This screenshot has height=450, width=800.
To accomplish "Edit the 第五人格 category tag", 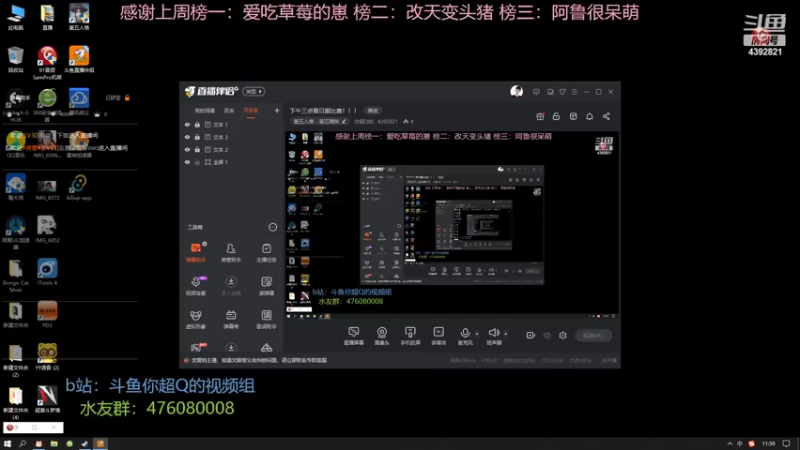I will pyautogui.click(x=319, y=121).
